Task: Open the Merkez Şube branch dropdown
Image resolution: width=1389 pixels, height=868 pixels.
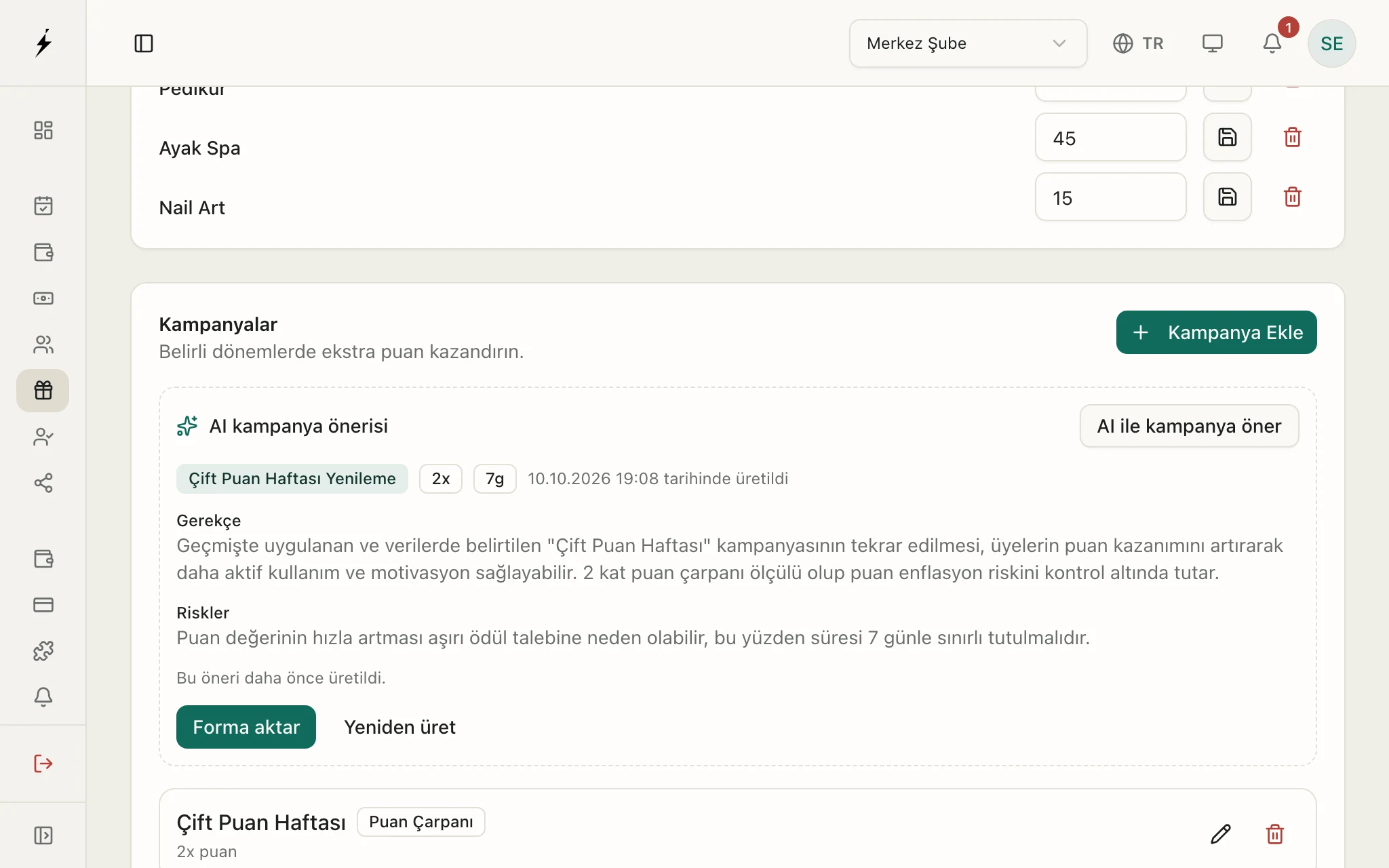Action: click(x=968, y=43)
